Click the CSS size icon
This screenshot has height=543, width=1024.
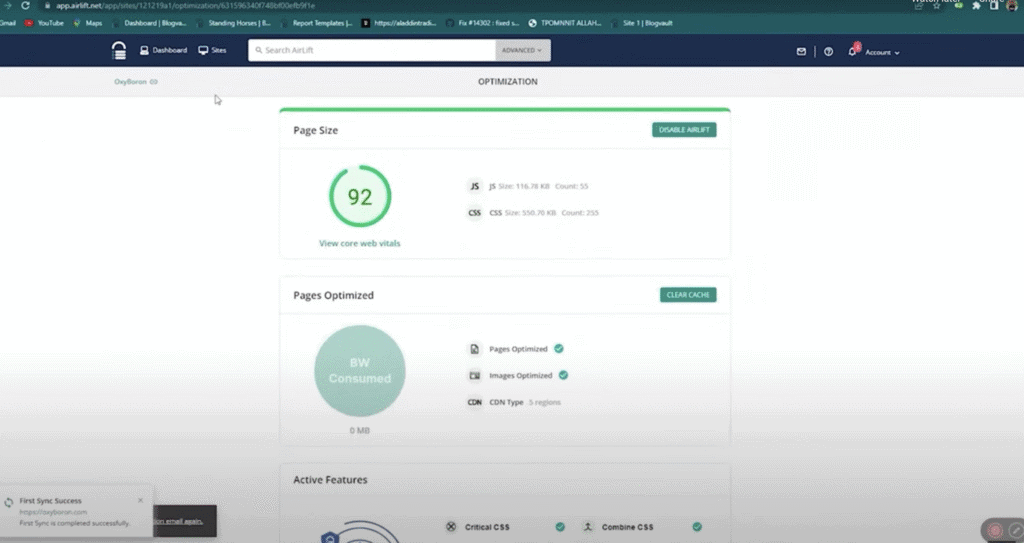(x=475, y=213)
